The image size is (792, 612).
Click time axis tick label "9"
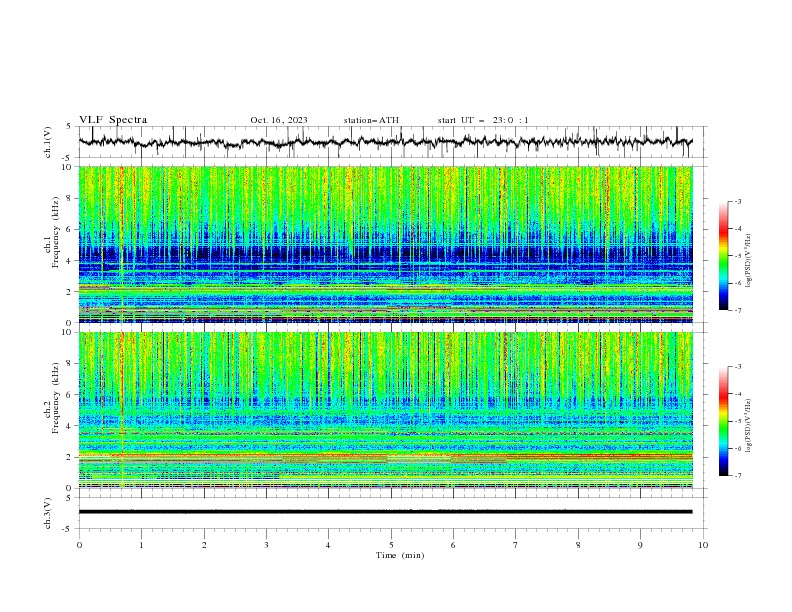point(640,545)
